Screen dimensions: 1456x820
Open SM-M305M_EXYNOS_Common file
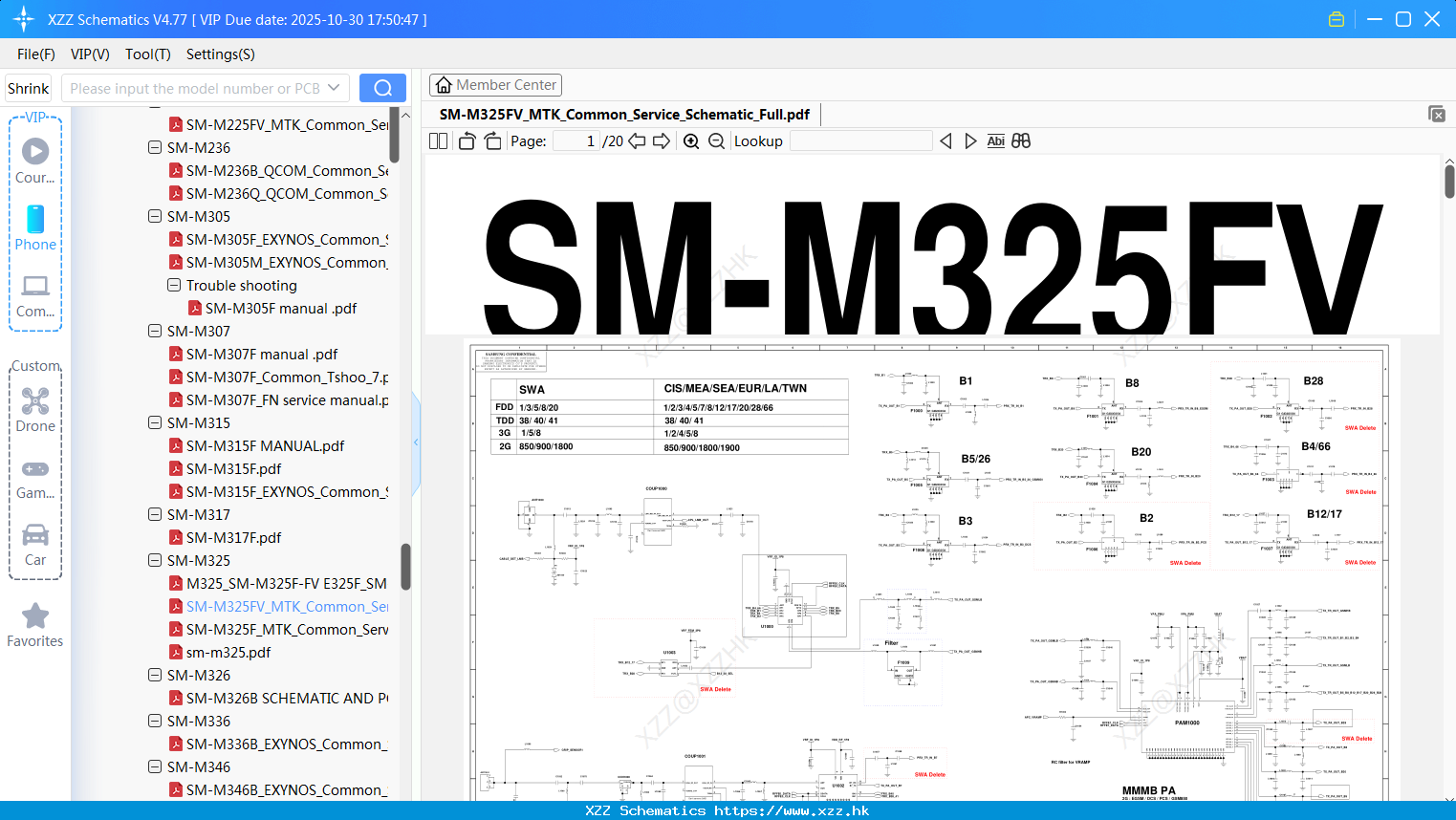(x=287, y=262)
